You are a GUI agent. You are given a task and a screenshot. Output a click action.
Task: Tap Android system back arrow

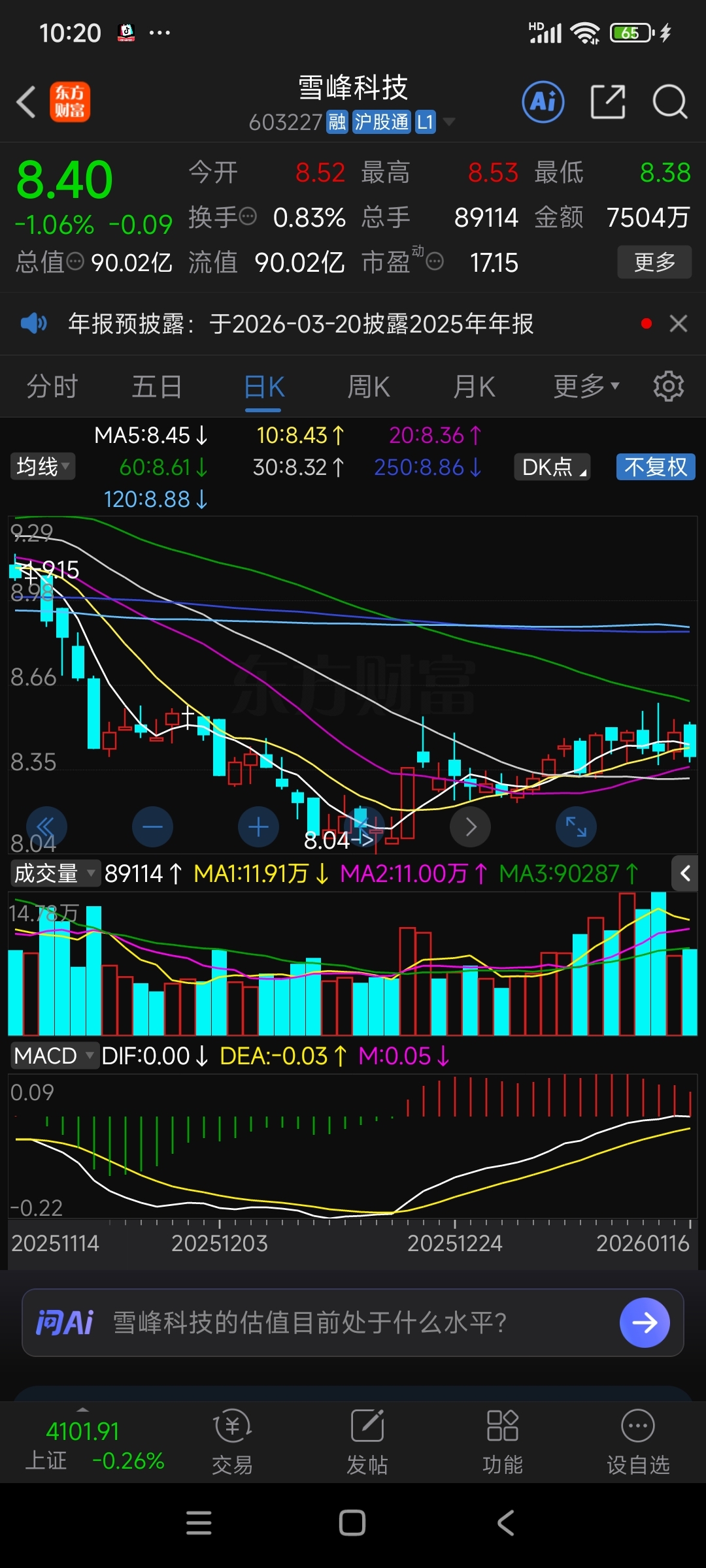pos(506,1523)
